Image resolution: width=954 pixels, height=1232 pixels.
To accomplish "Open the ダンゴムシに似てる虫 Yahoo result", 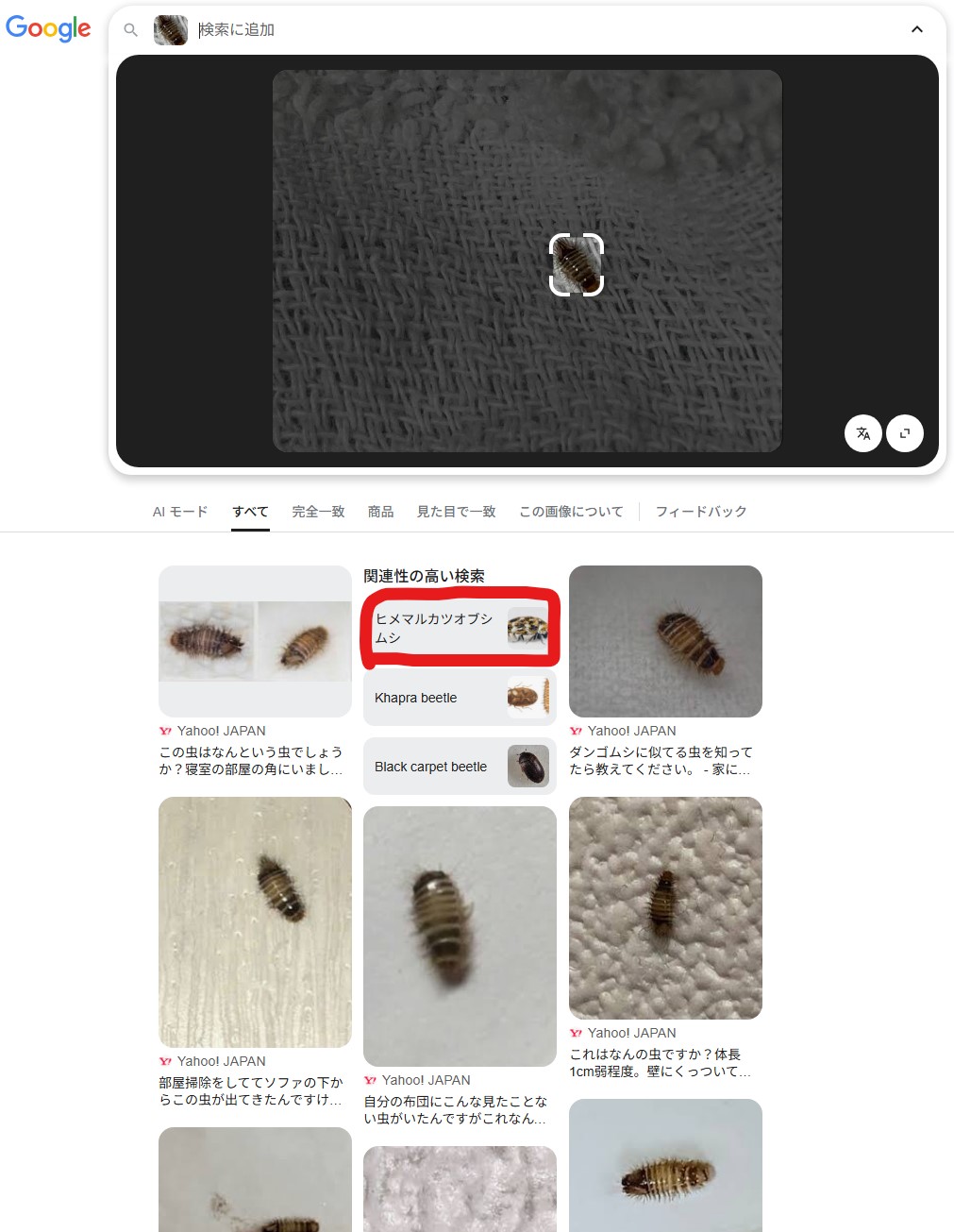I will (x=661, y=760).
